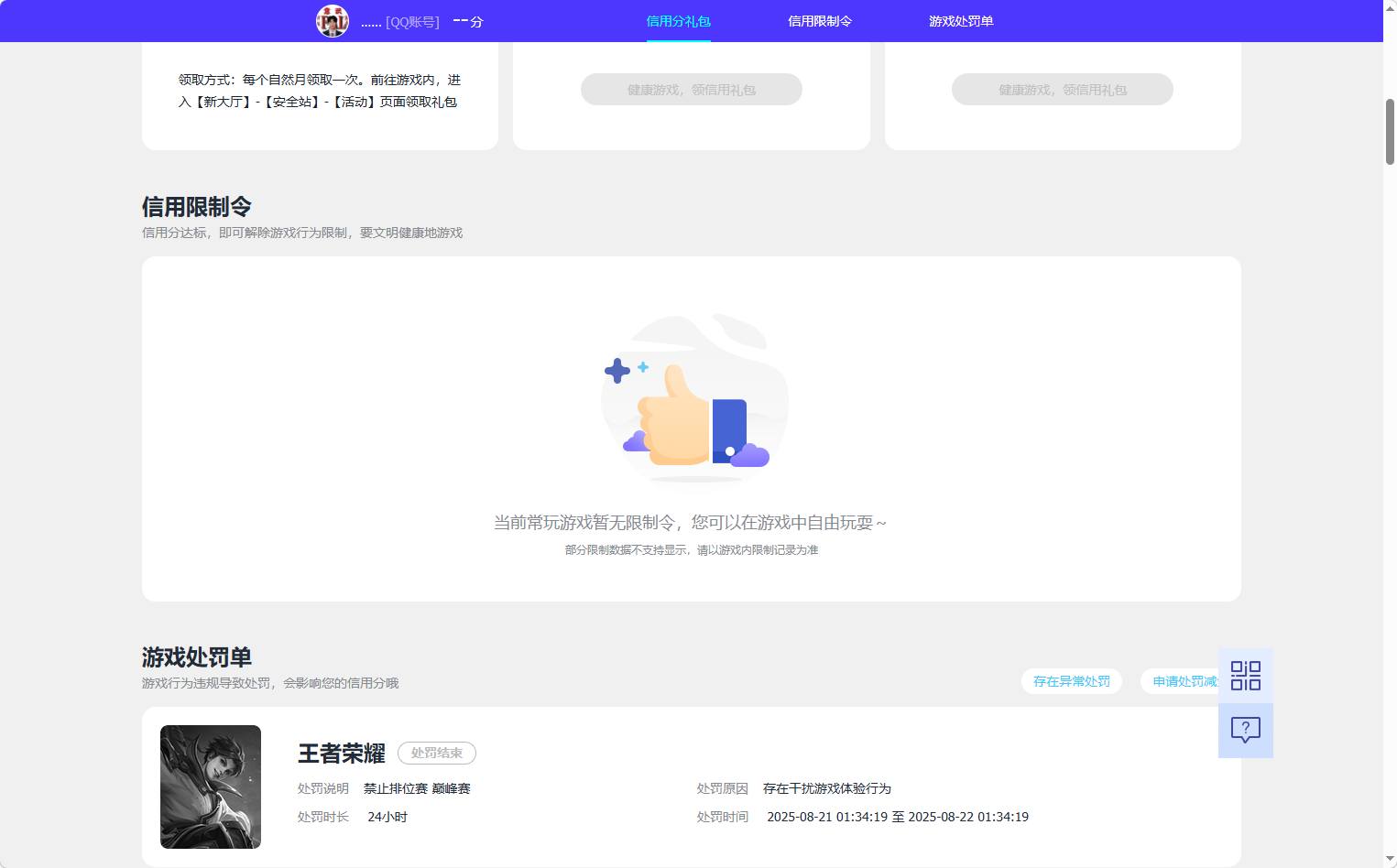Switch to the 信用限制令 tab
The height and width of the screenshot is (868, 1397).
click(819, 20)
